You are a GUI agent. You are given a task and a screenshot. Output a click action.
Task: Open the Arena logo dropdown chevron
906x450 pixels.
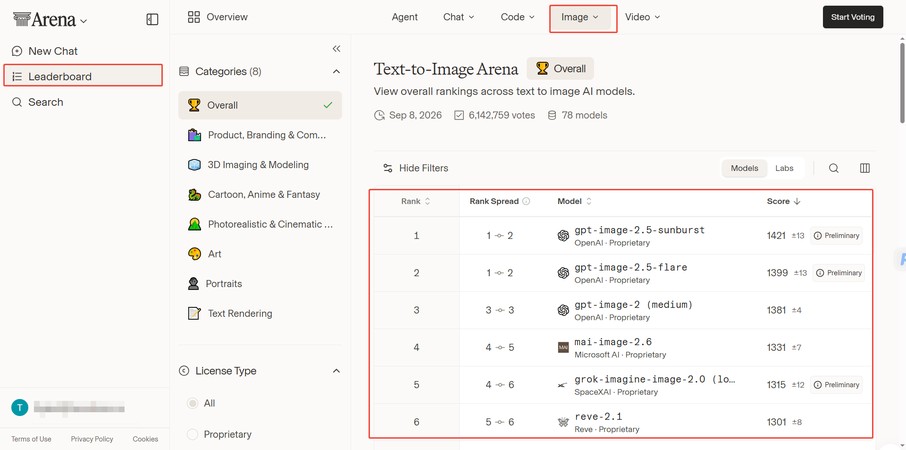click(x=83, y=21)
